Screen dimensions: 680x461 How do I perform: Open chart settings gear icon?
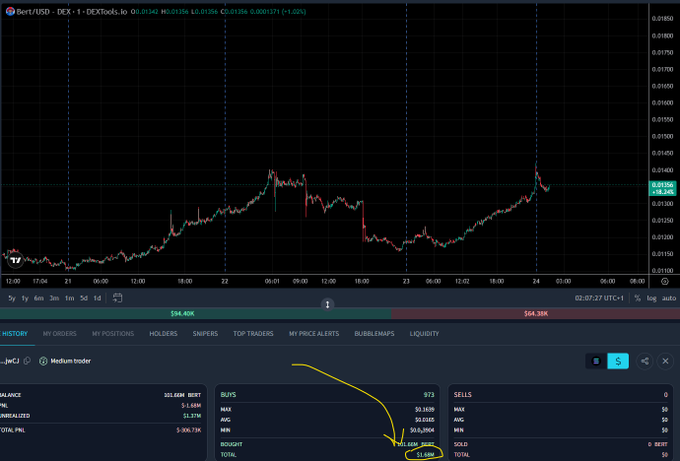tap(664, 281)
